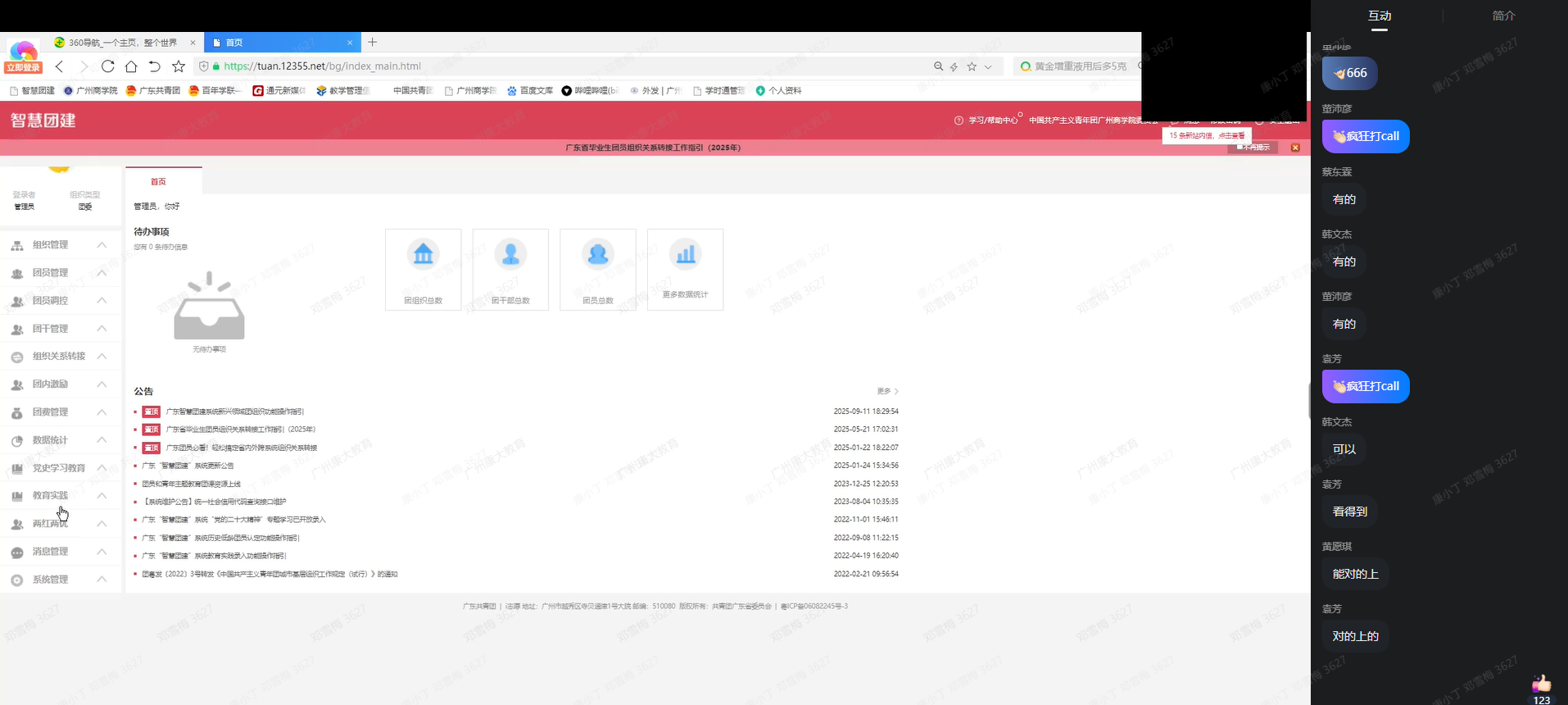
Task: Check the 不再提示 checkbox
Action: pyautogui.click(x=1240, y=148)
